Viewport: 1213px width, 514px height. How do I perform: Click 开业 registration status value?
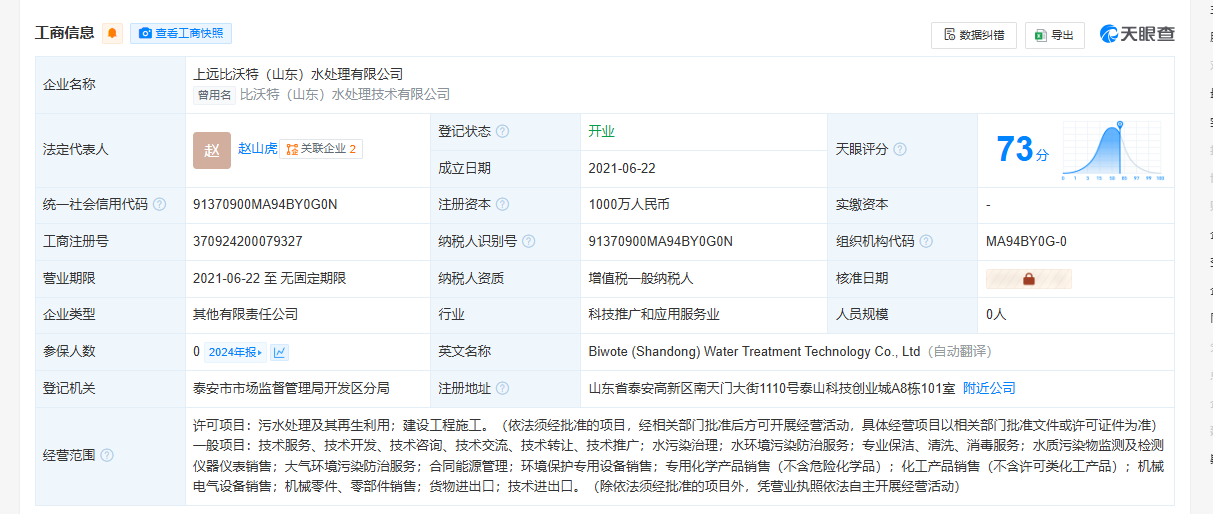point(601,131)
